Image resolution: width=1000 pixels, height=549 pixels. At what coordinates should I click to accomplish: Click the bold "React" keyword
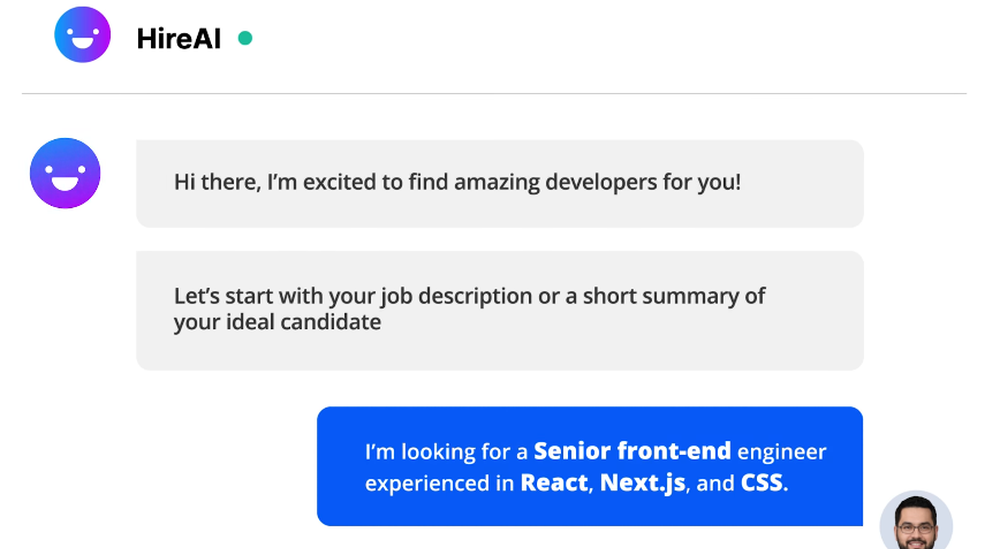tap(554, 483)
